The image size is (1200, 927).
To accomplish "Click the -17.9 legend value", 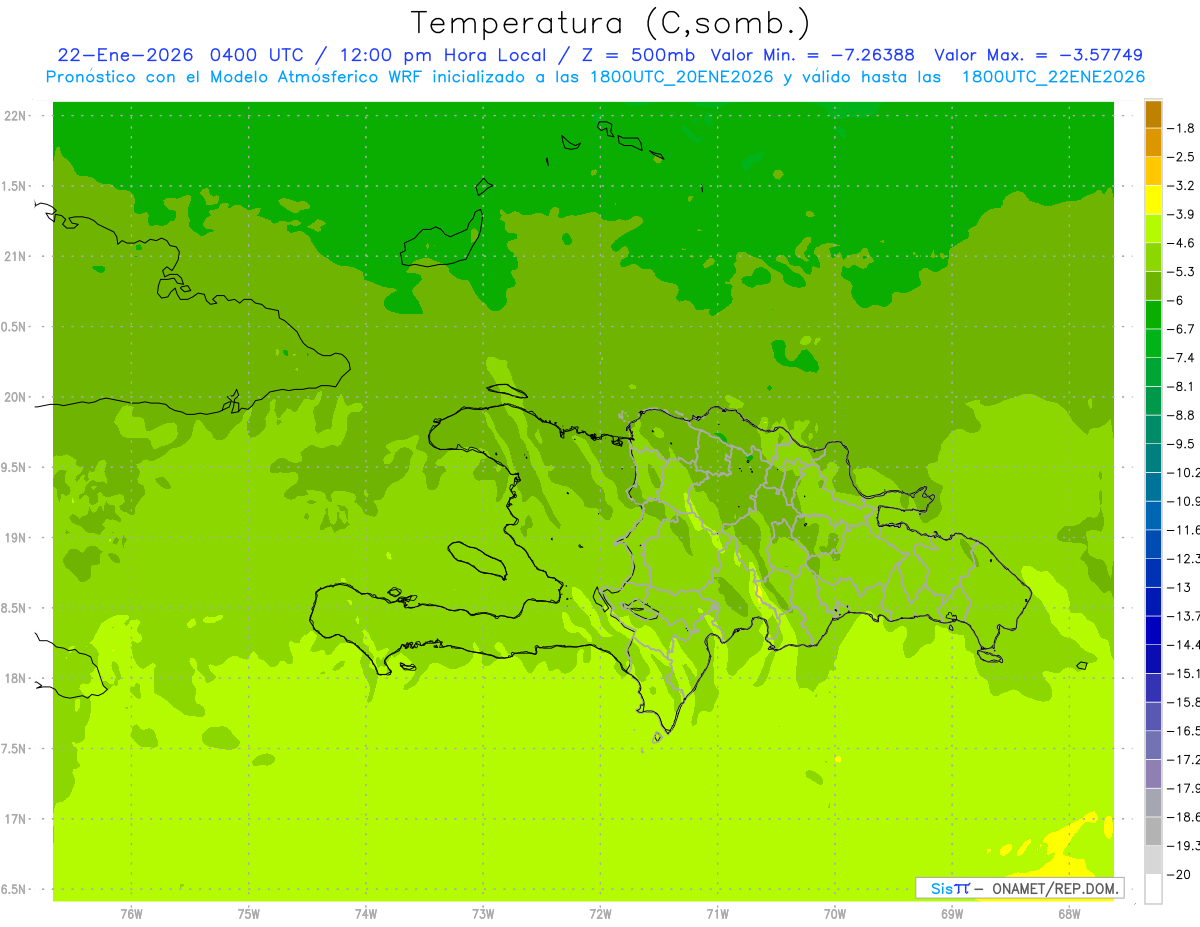I will click(1183, 788).
